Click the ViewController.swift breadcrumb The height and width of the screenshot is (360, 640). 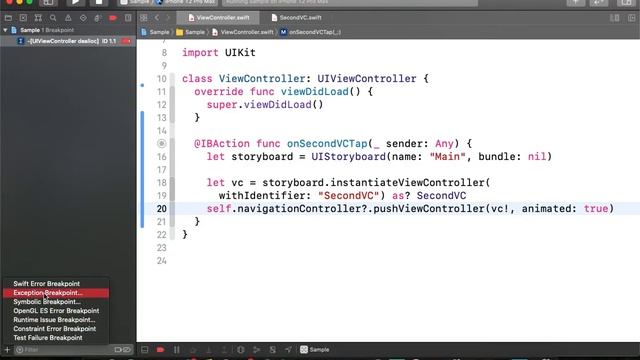coord(243,32)
